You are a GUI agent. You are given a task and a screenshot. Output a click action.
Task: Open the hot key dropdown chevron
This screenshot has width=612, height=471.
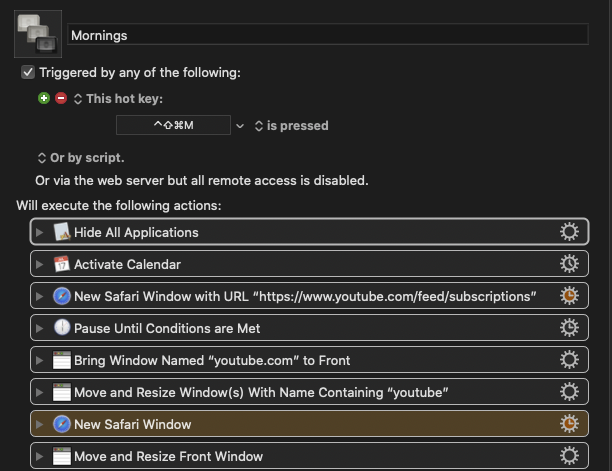(x=240, y=126)
